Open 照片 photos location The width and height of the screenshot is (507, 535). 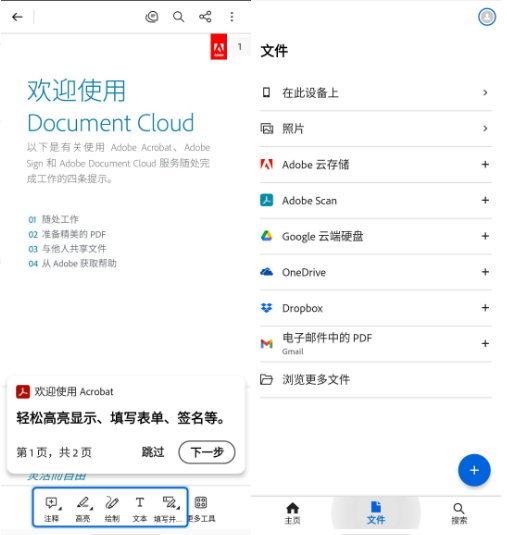[x=376, y=129]
